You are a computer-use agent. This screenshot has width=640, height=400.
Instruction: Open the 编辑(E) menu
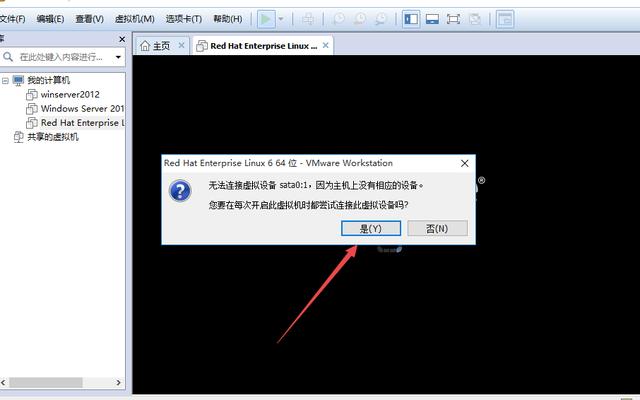(50, 19)
